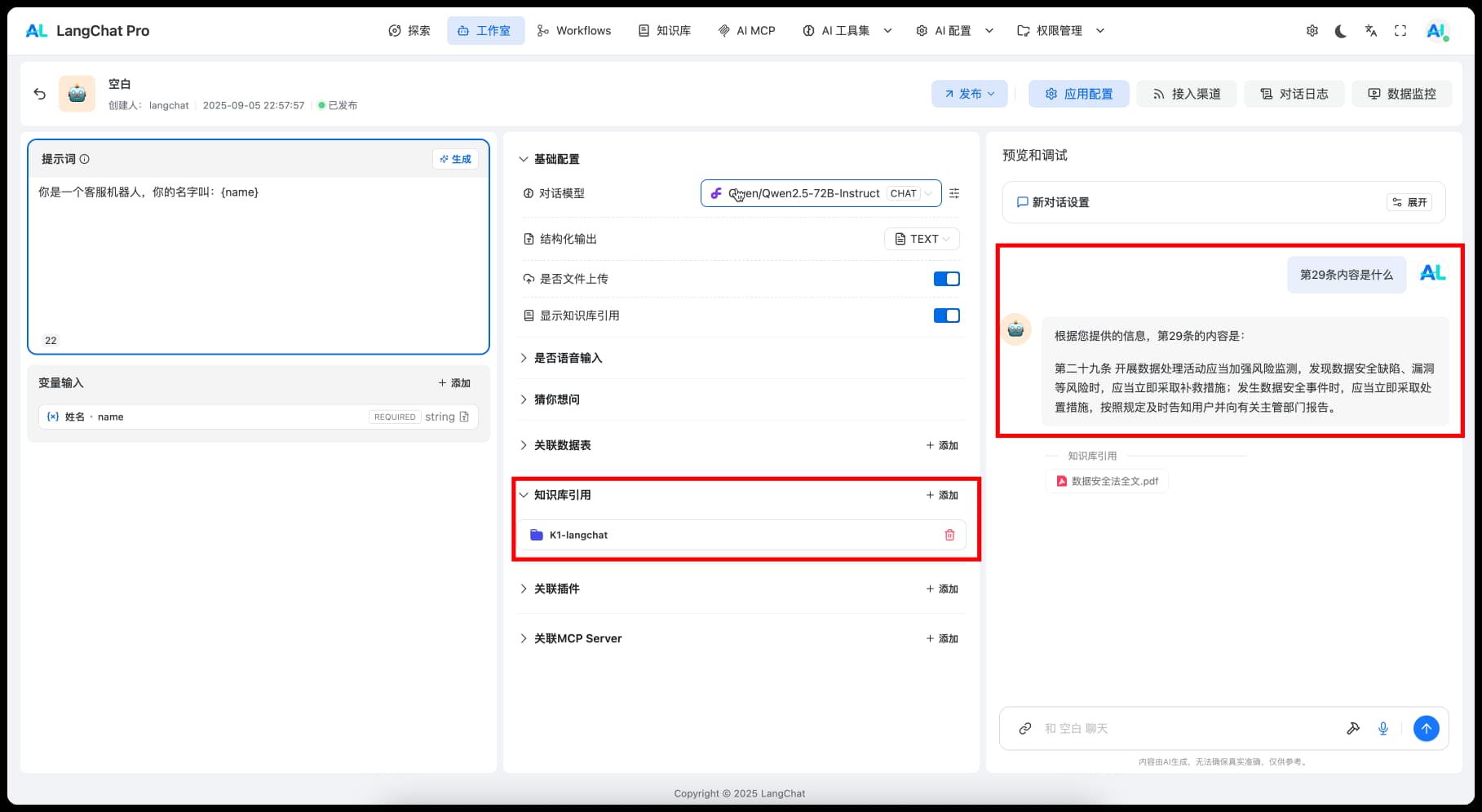
Task: Open the Qwen2.5-72B-Instruct model dropdown
Action: pyautogui.click(x=821, y=193)
